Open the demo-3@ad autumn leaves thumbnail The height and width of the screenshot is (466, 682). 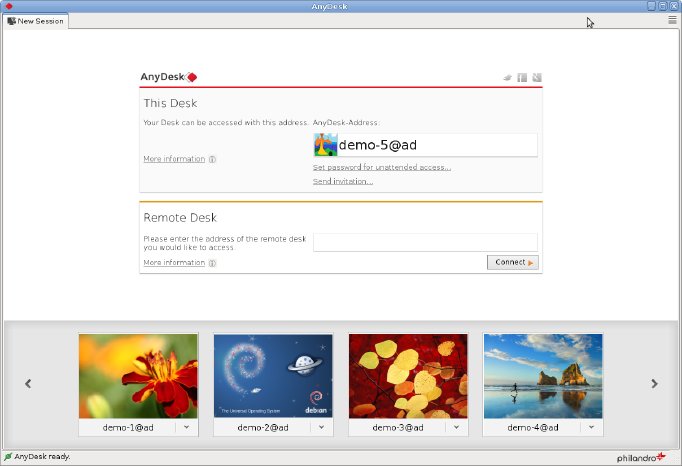pos(408,376)
